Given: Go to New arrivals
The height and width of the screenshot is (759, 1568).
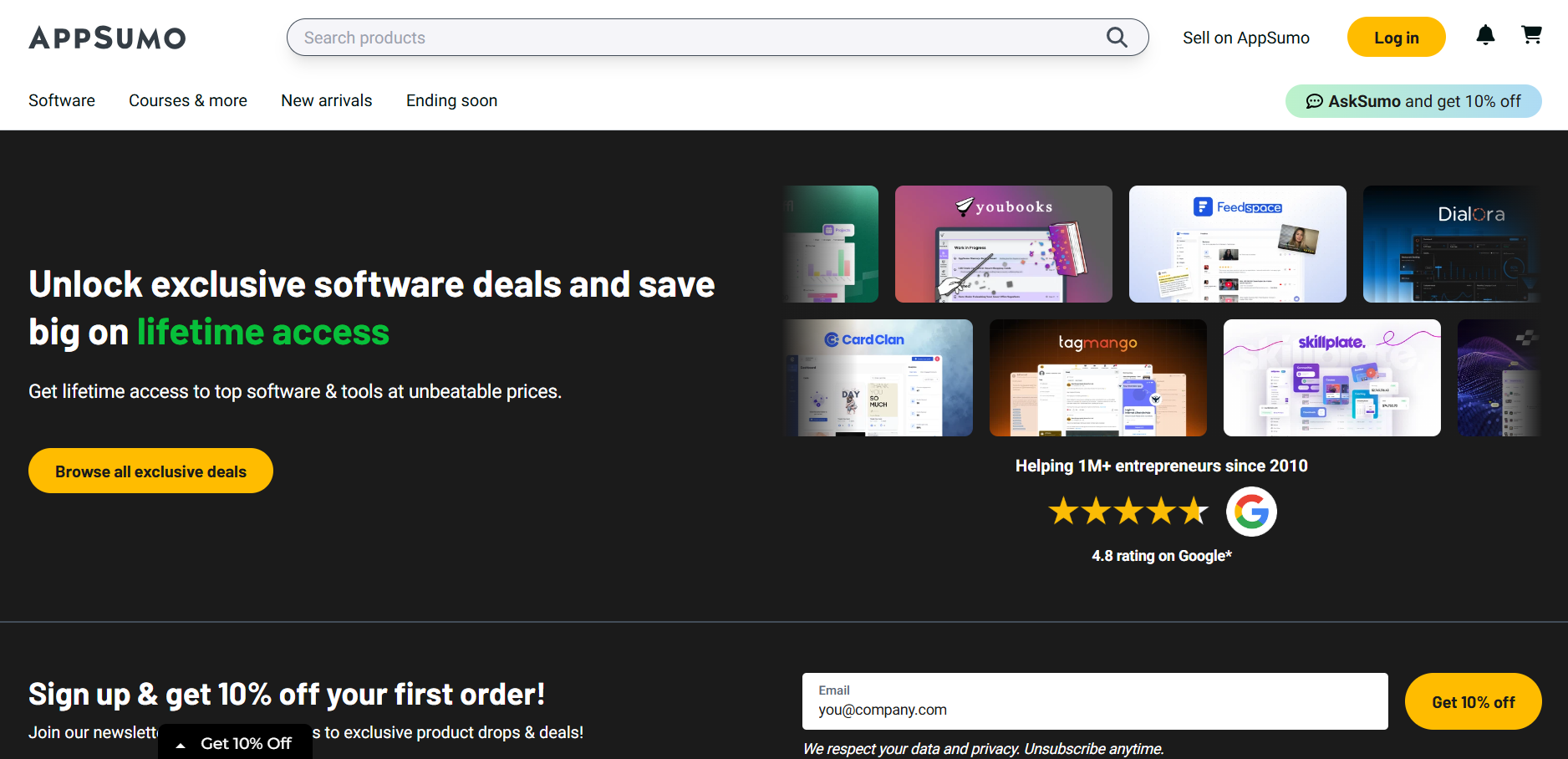Looking at the screenshot, I should [x=327, y=100].
